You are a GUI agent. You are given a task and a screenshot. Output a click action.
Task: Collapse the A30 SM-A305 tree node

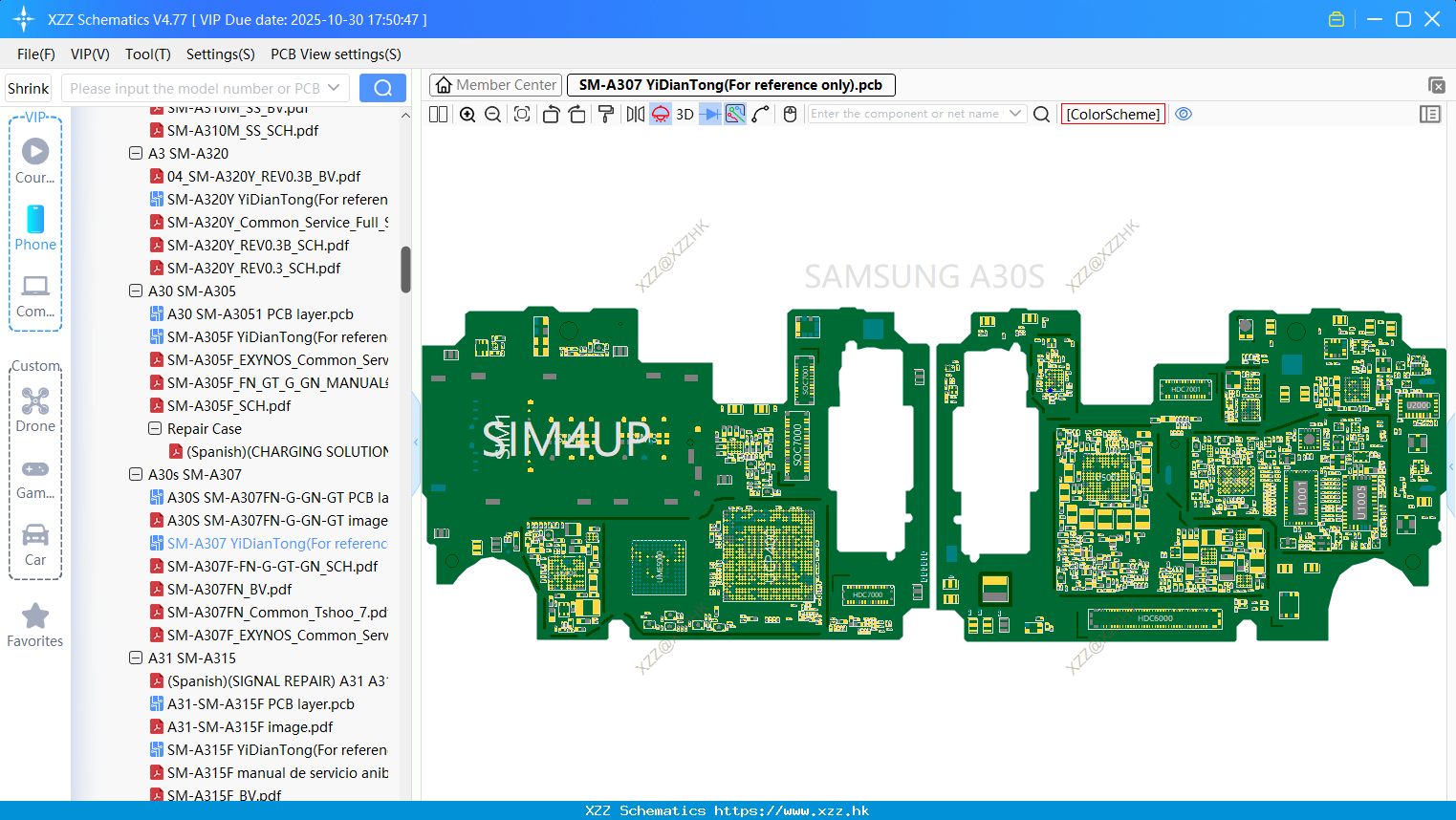[x=136, y=291]
